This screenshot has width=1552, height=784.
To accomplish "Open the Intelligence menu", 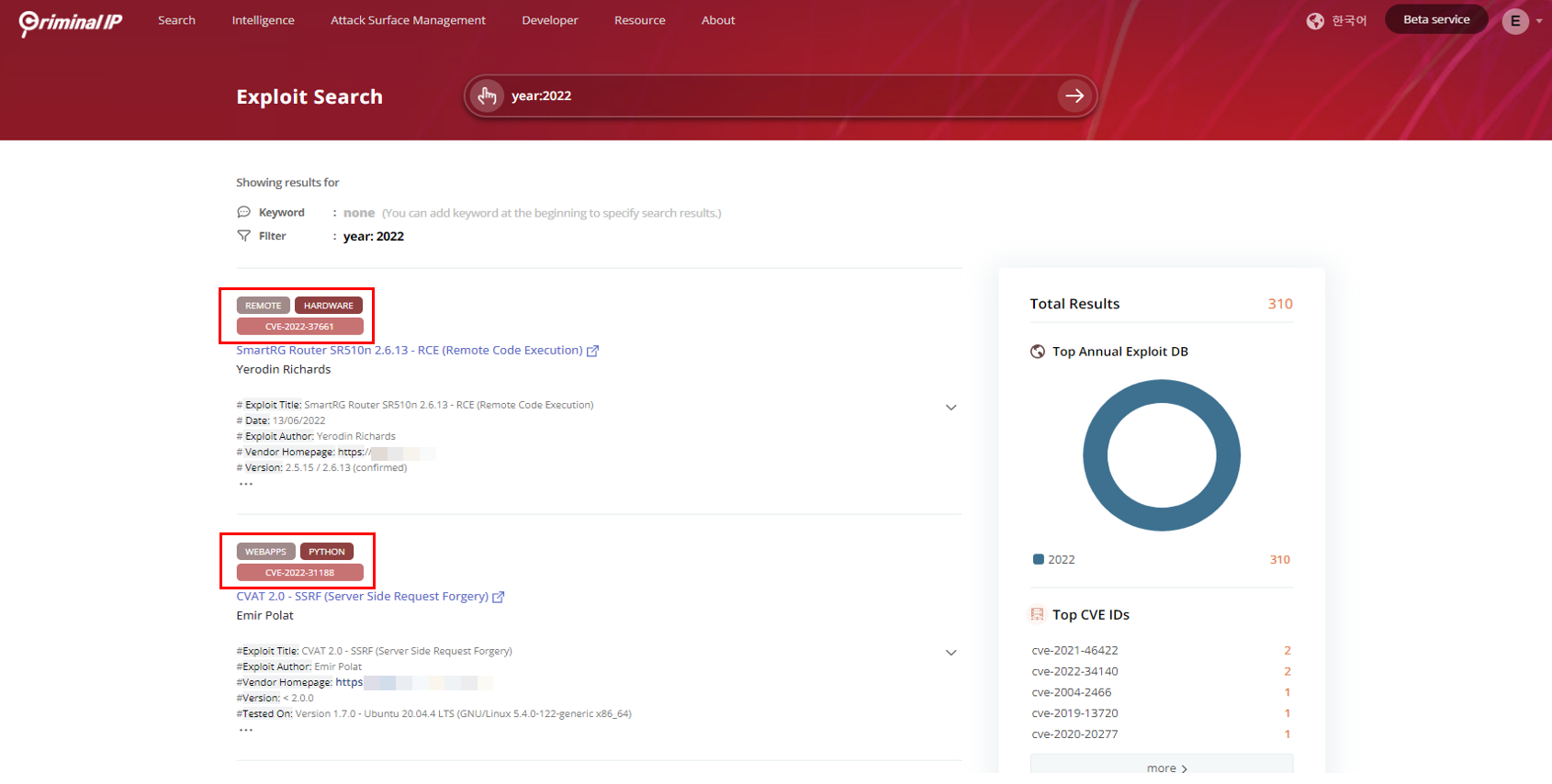I will tap(263, 20).
